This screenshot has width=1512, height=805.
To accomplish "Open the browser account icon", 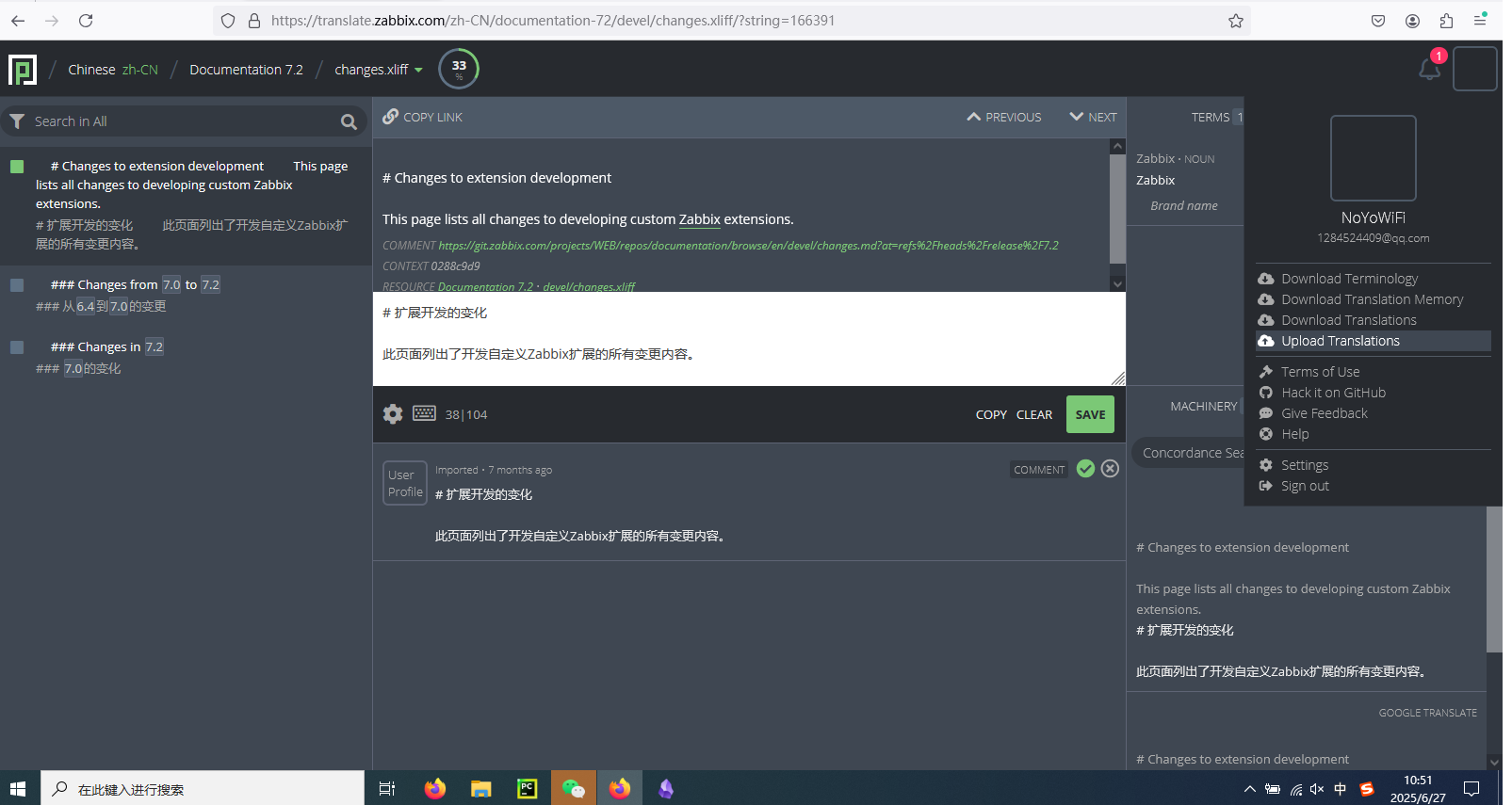I will [1412, 21].
